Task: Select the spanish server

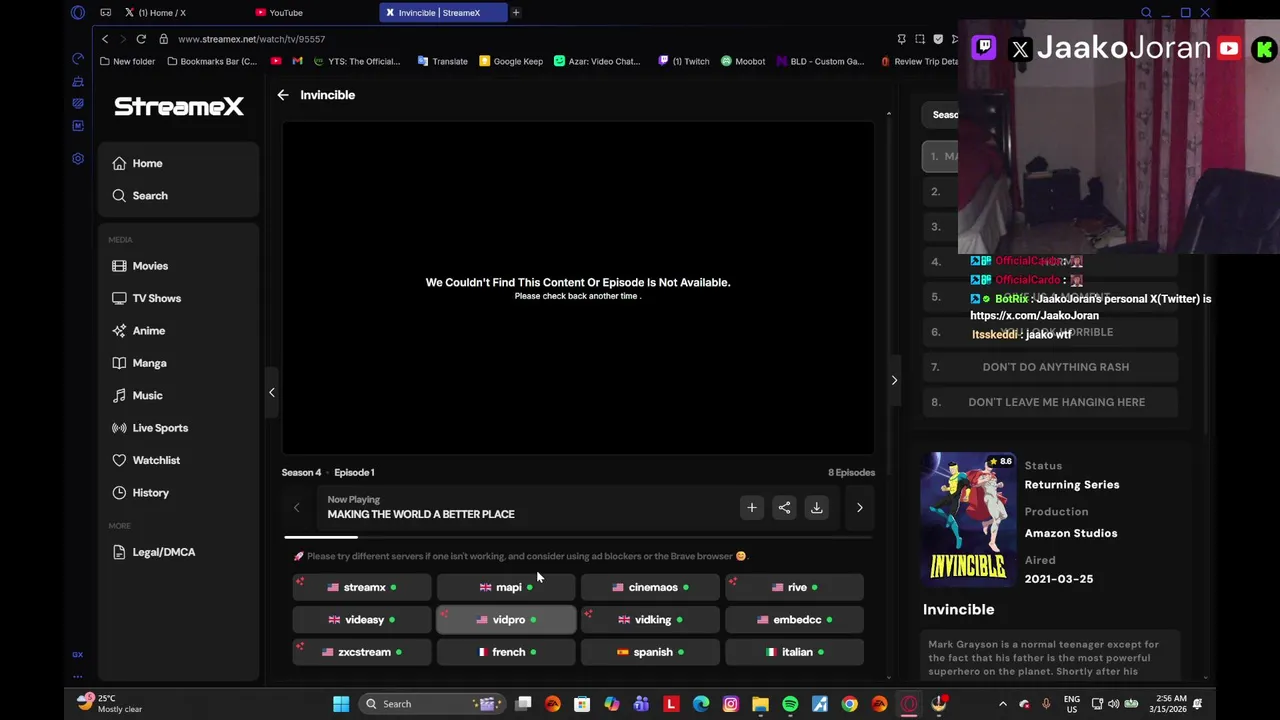Action: [650, 653]
